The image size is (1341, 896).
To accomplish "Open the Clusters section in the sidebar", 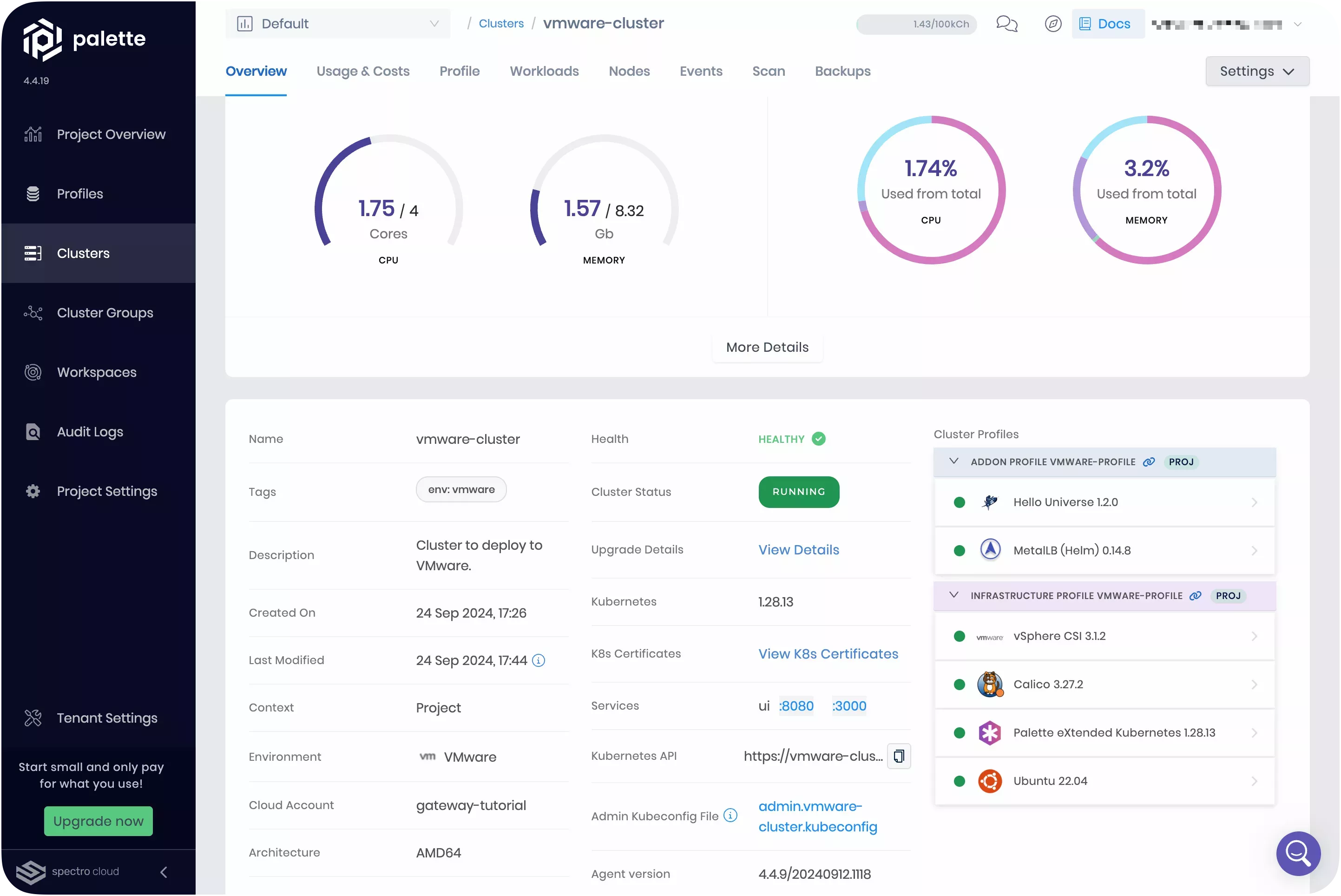I will (83, 253).
